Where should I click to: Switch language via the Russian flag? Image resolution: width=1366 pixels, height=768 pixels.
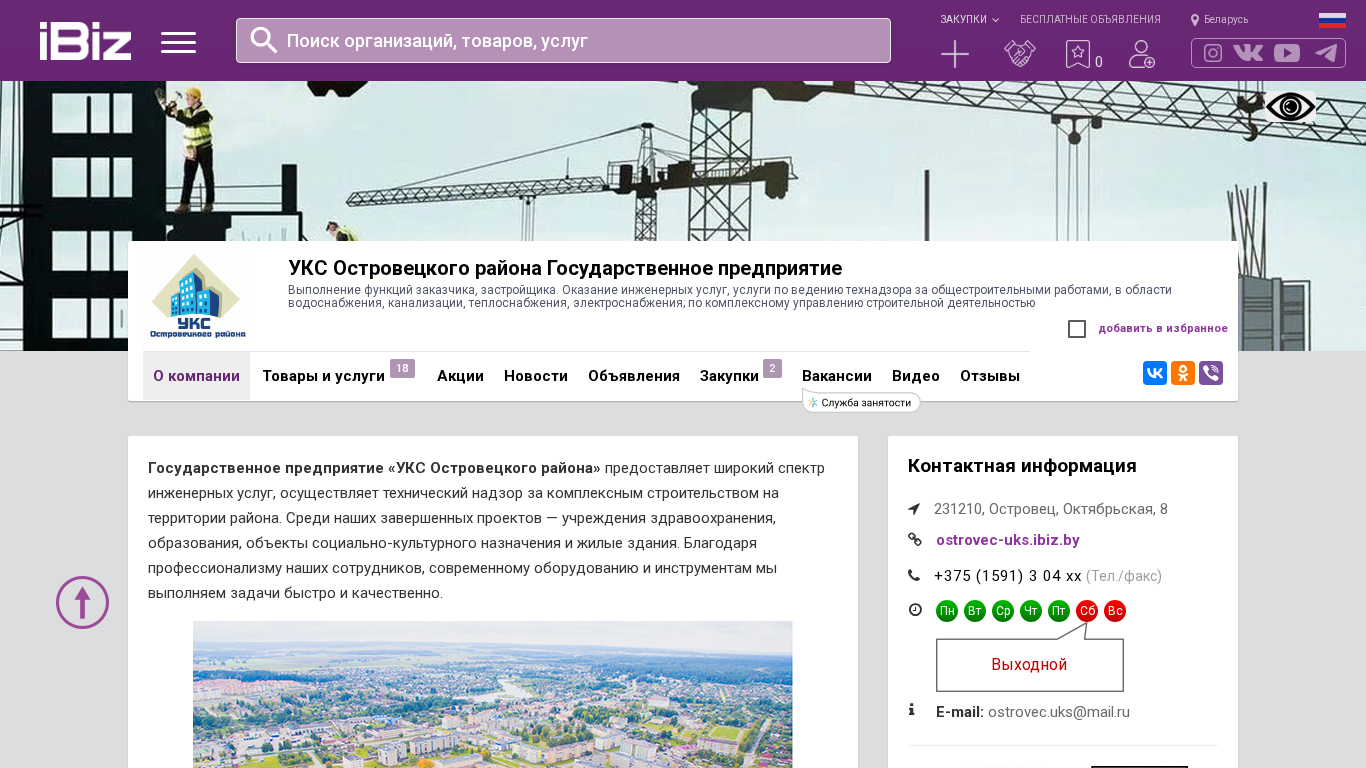click(x=1332, y=20)
